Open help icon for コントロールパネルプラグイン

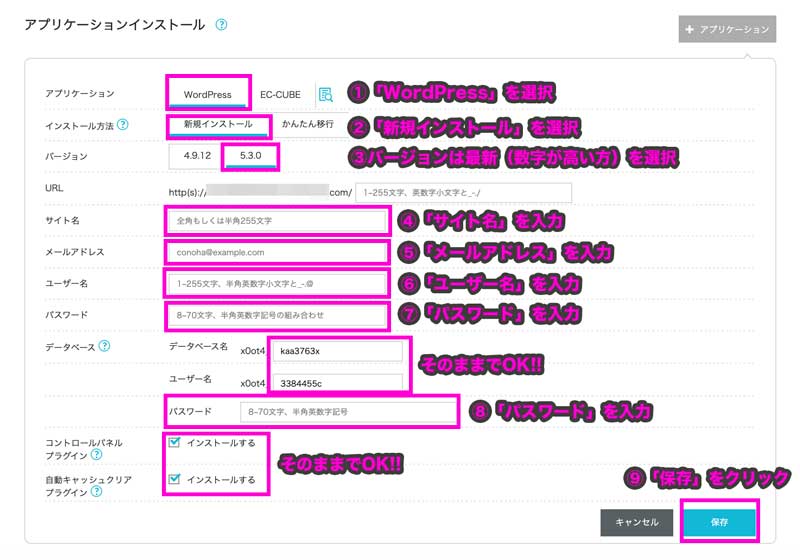click(96, 454)
